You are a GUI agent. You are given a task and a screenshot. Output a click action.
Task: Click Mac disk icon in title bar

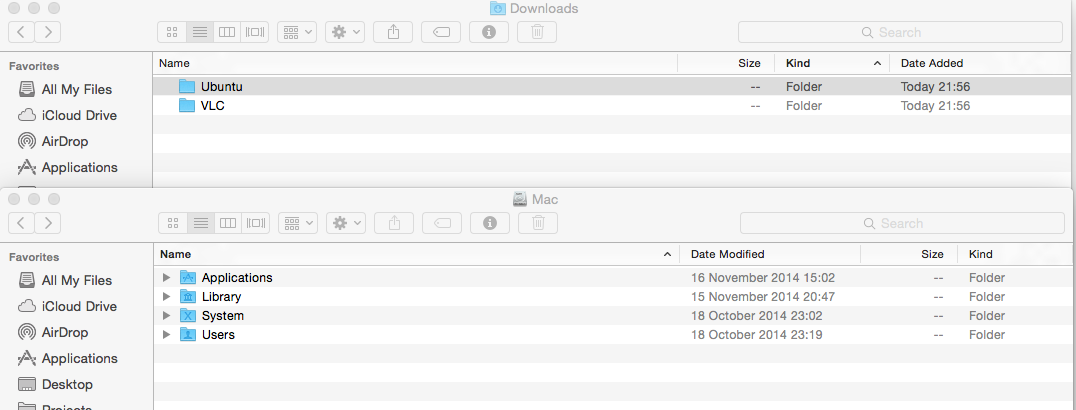coord(520,199)
